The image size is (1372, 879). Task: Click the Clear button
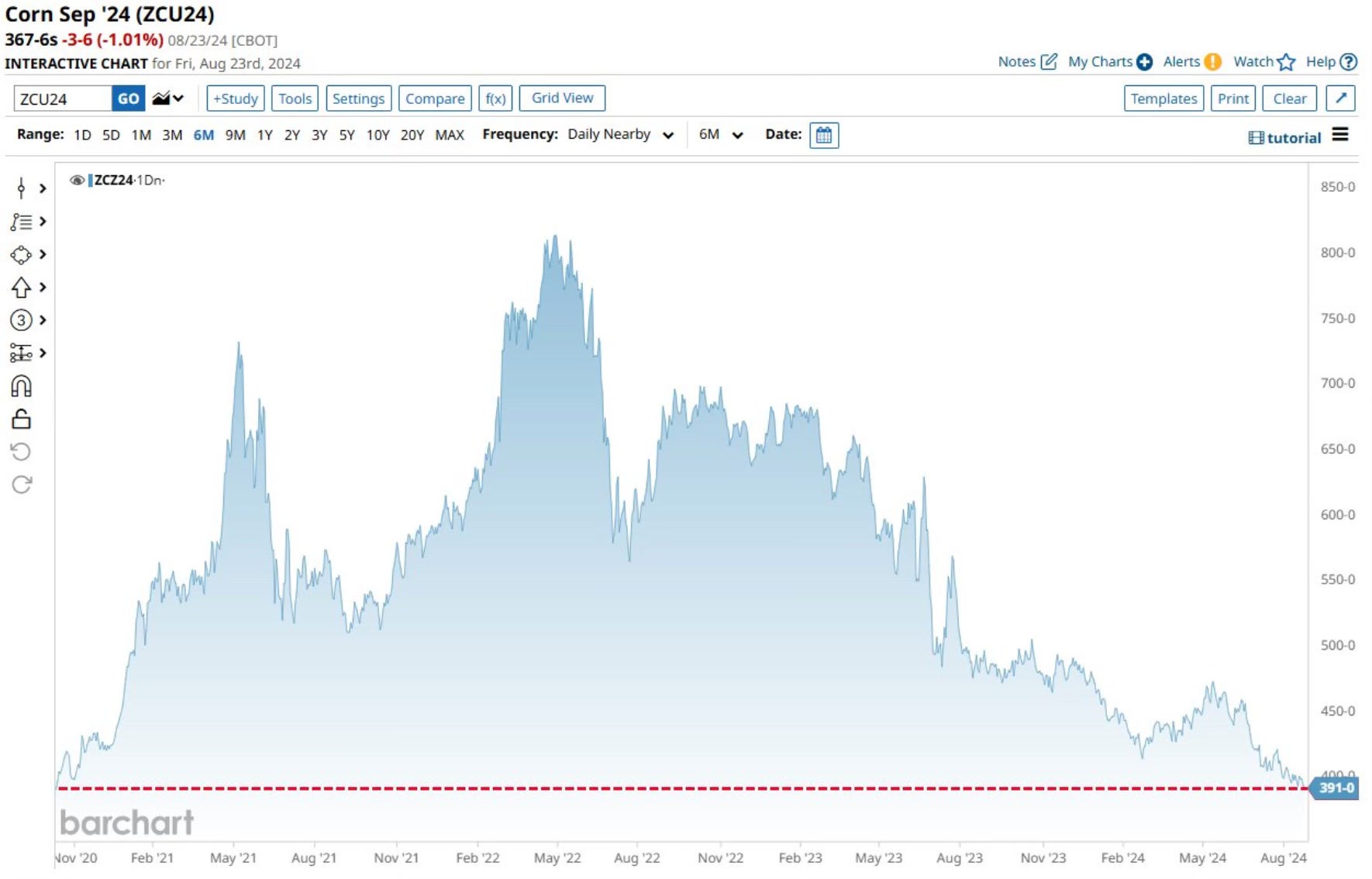1290,98
